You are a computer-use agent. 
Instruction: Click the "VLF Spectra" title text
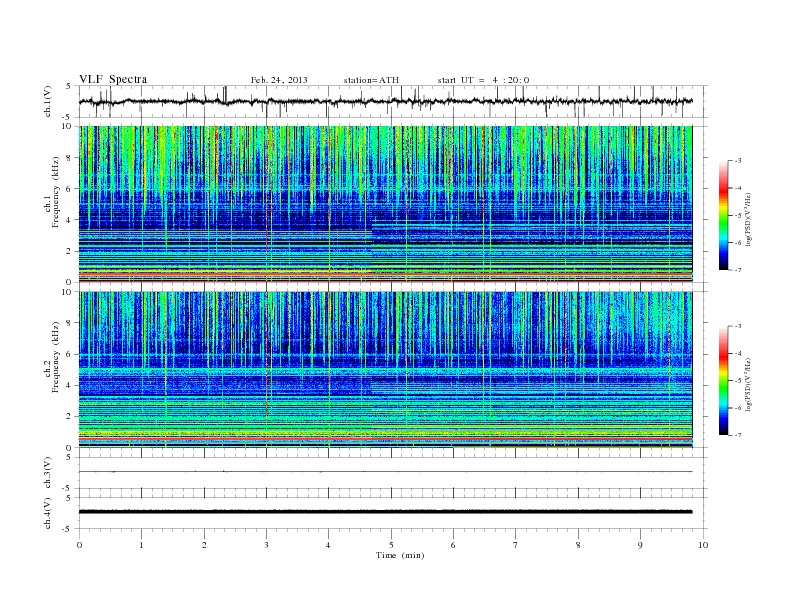(113, 79)
